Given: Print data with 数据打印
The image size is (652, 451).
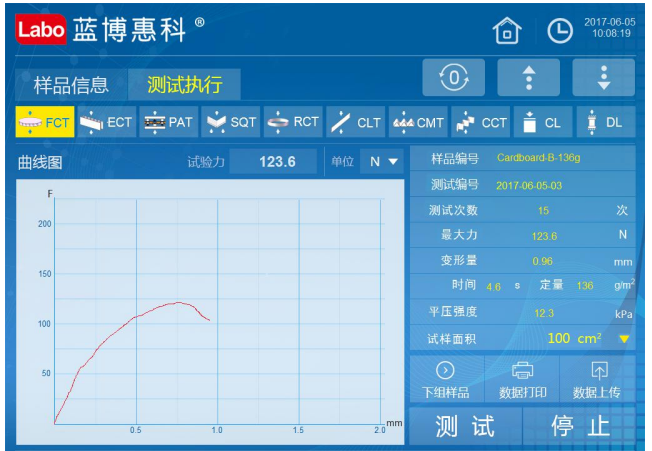Looking at the screenshot, I should 522,379.
